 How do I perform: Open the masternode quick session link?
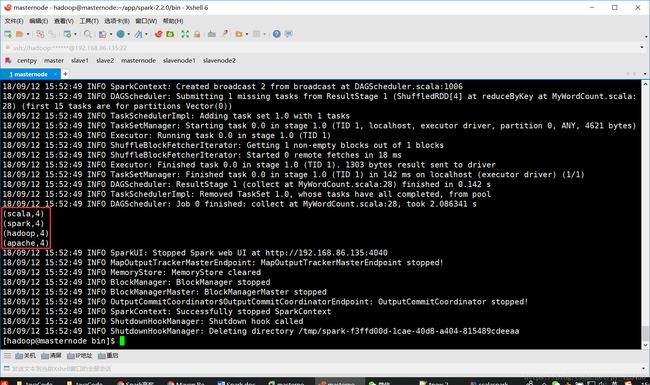(138, 61)
